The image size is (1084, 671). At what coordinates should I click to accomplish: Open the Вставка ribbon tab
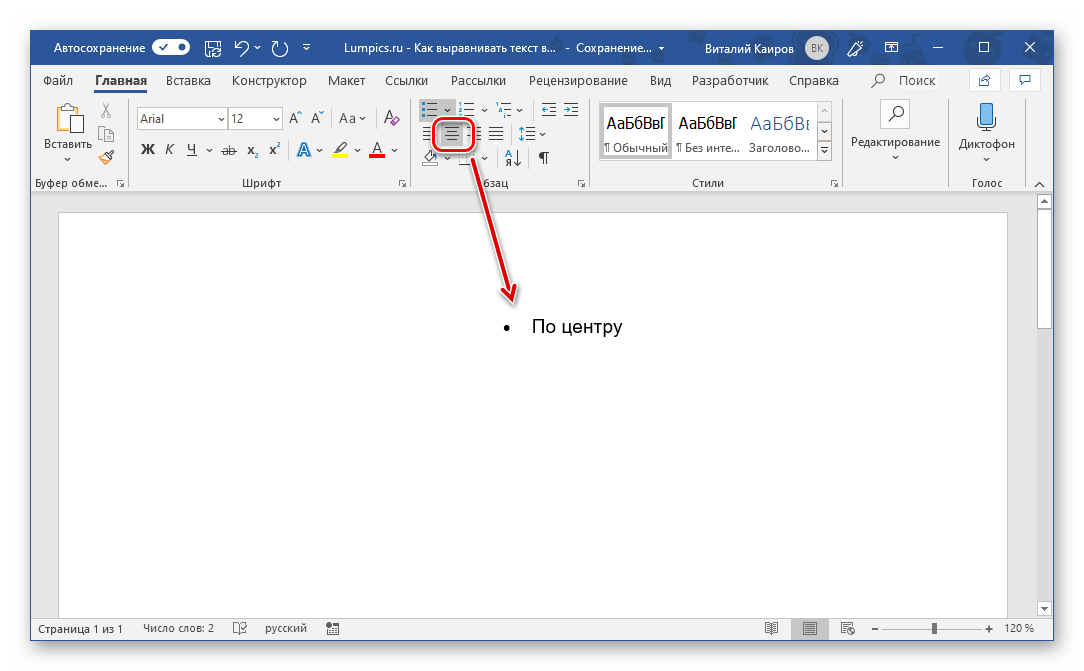point(188,80)
